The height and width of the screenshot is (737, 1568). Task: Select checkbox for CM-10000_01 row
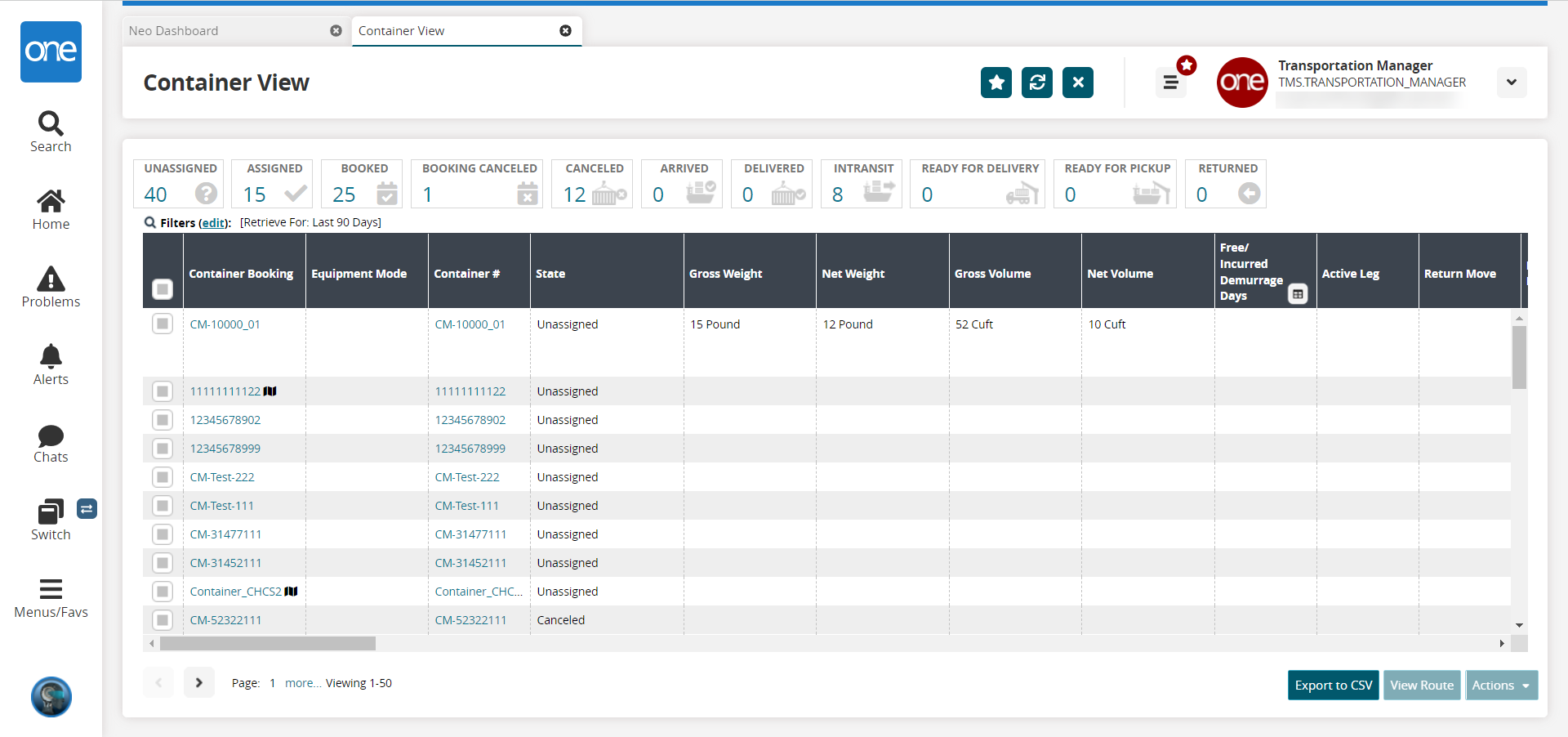[x=163, y=324]
